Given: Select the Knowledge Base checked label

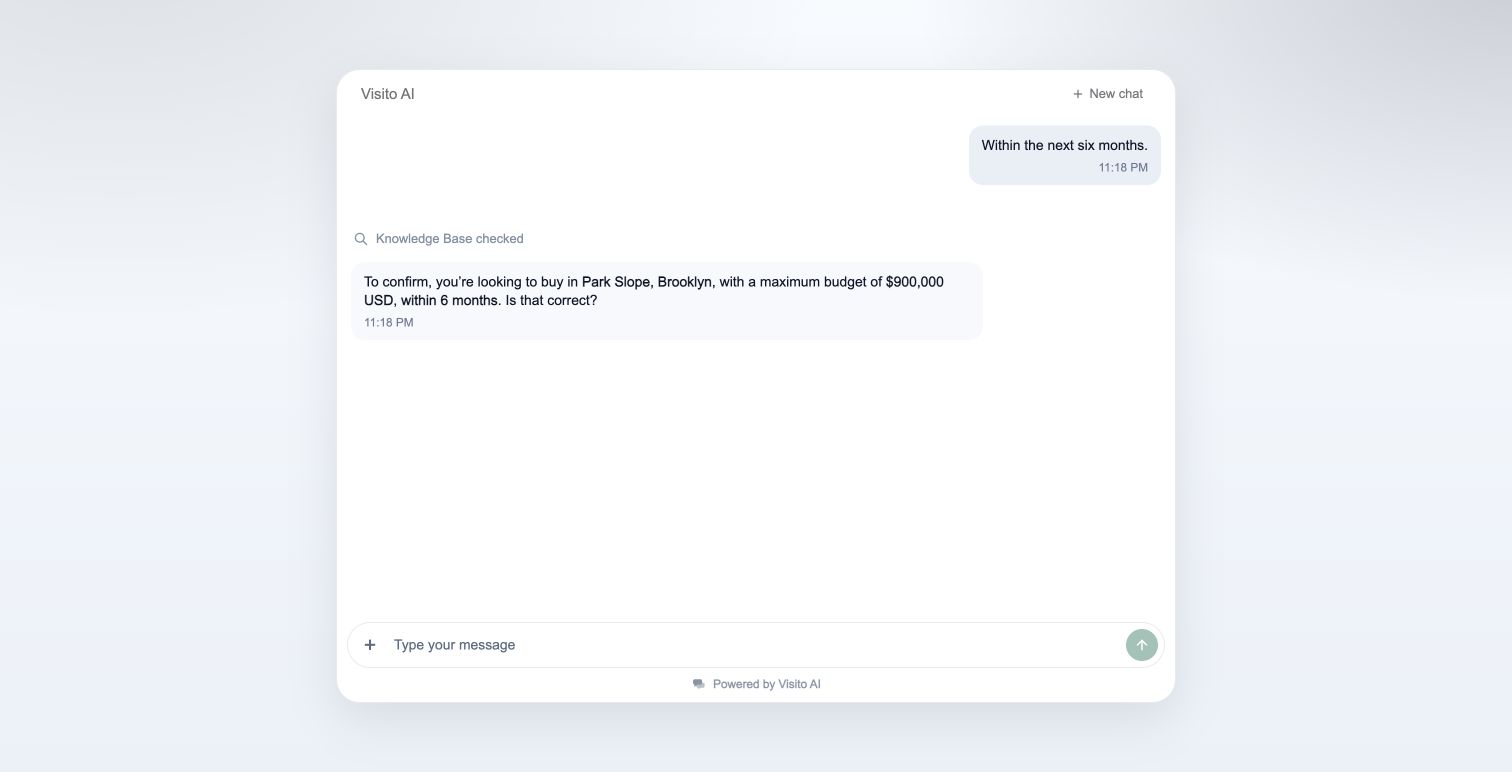Looking at the screenshot, I should pyautogui.click(x=450, y=239).
